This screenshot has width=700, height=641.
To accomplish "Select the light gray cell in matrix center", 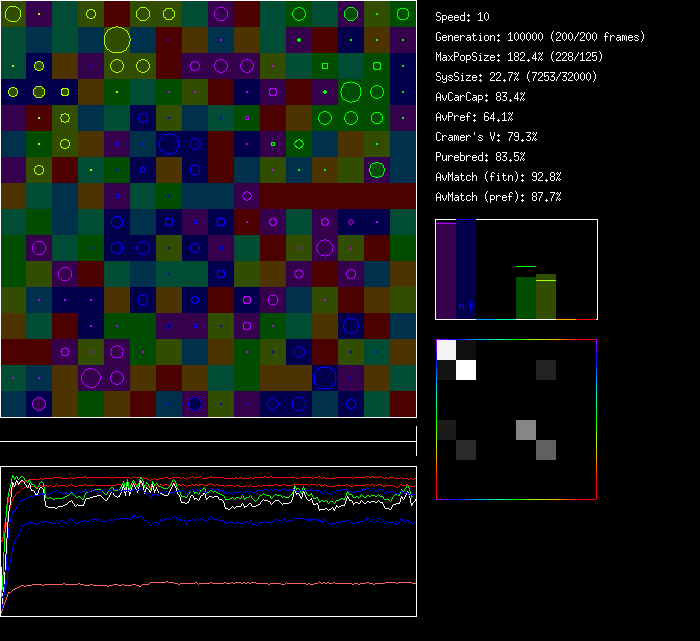I will (526, 430).
